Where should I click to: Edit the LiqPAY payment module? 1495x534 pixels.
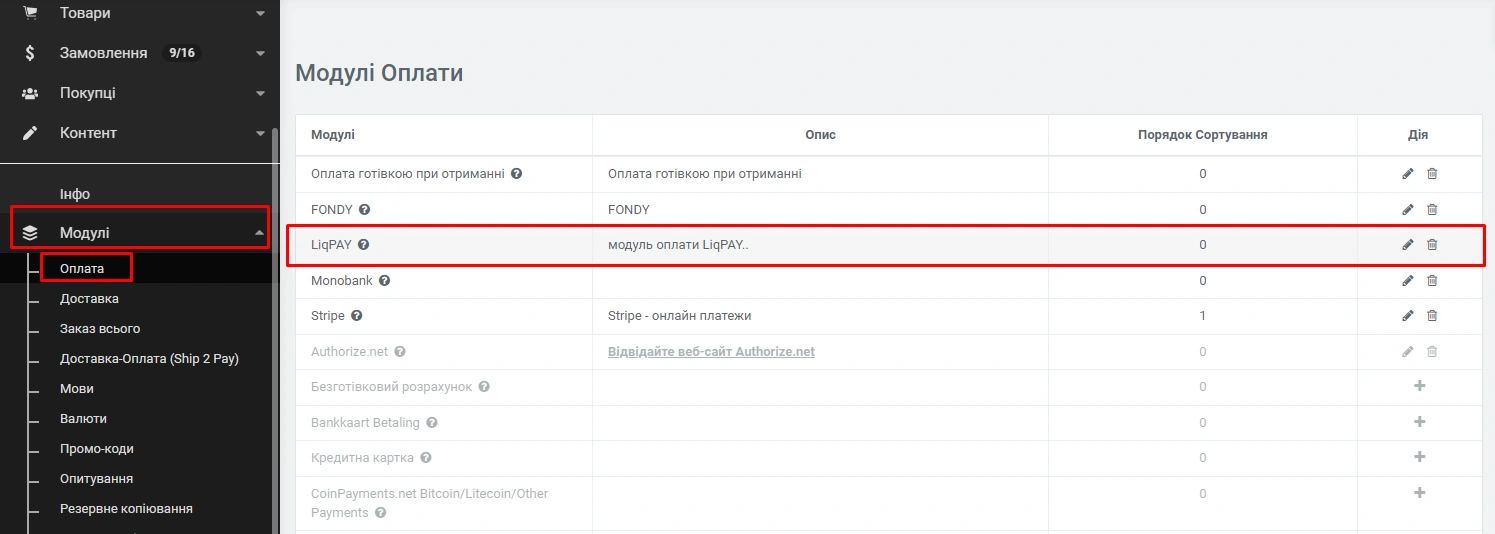coord(1408,245)
